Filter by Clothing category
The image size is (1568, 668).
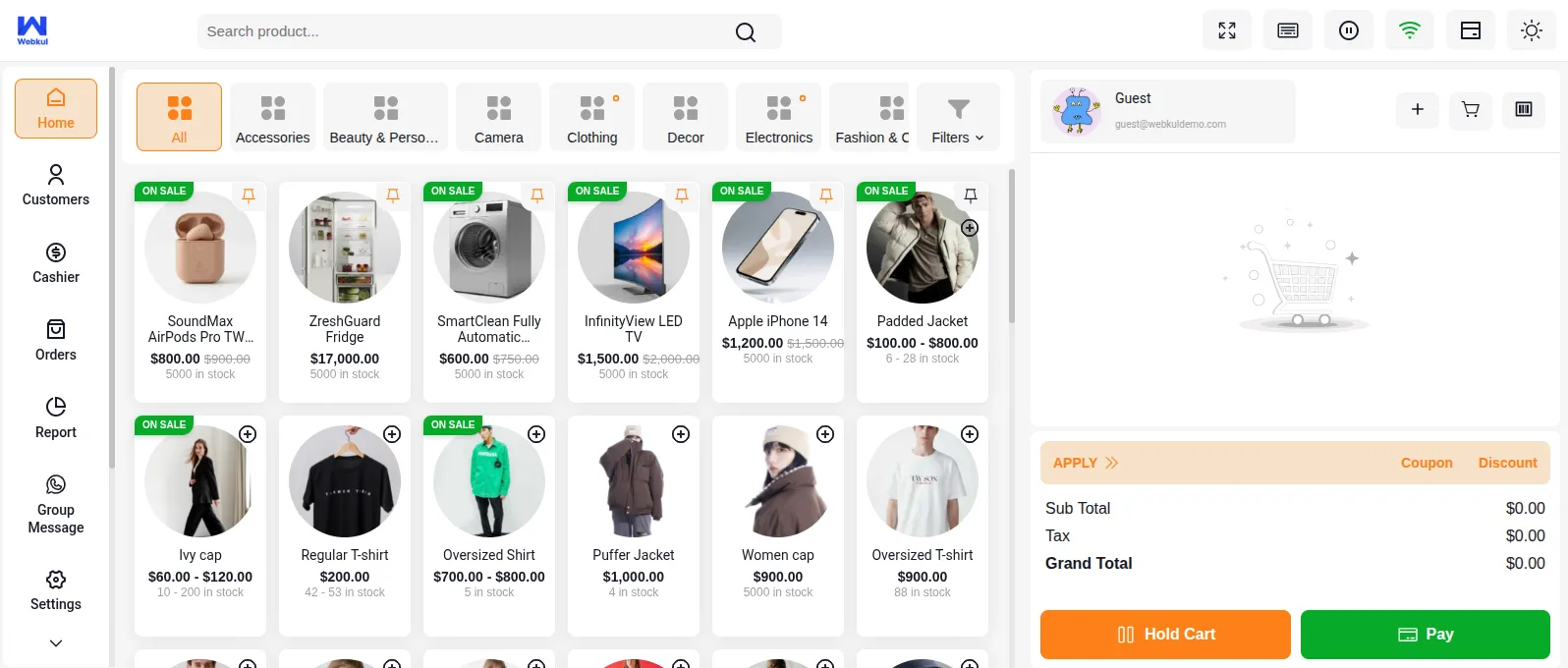coord(592,117)
